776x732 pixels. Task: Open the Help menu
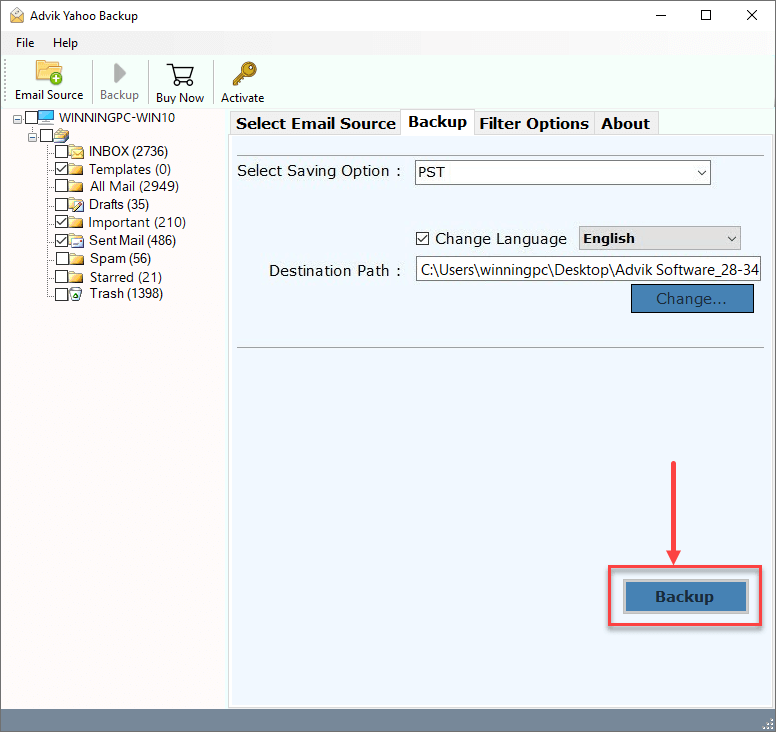click(x=65, y=43)
